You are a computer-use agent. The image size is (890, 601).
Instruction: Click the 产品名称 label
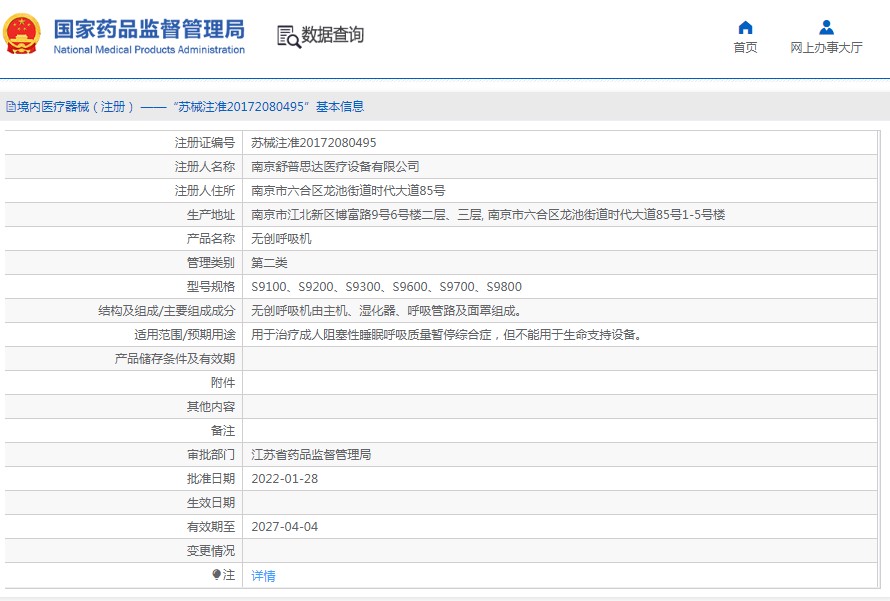[211, 239]
